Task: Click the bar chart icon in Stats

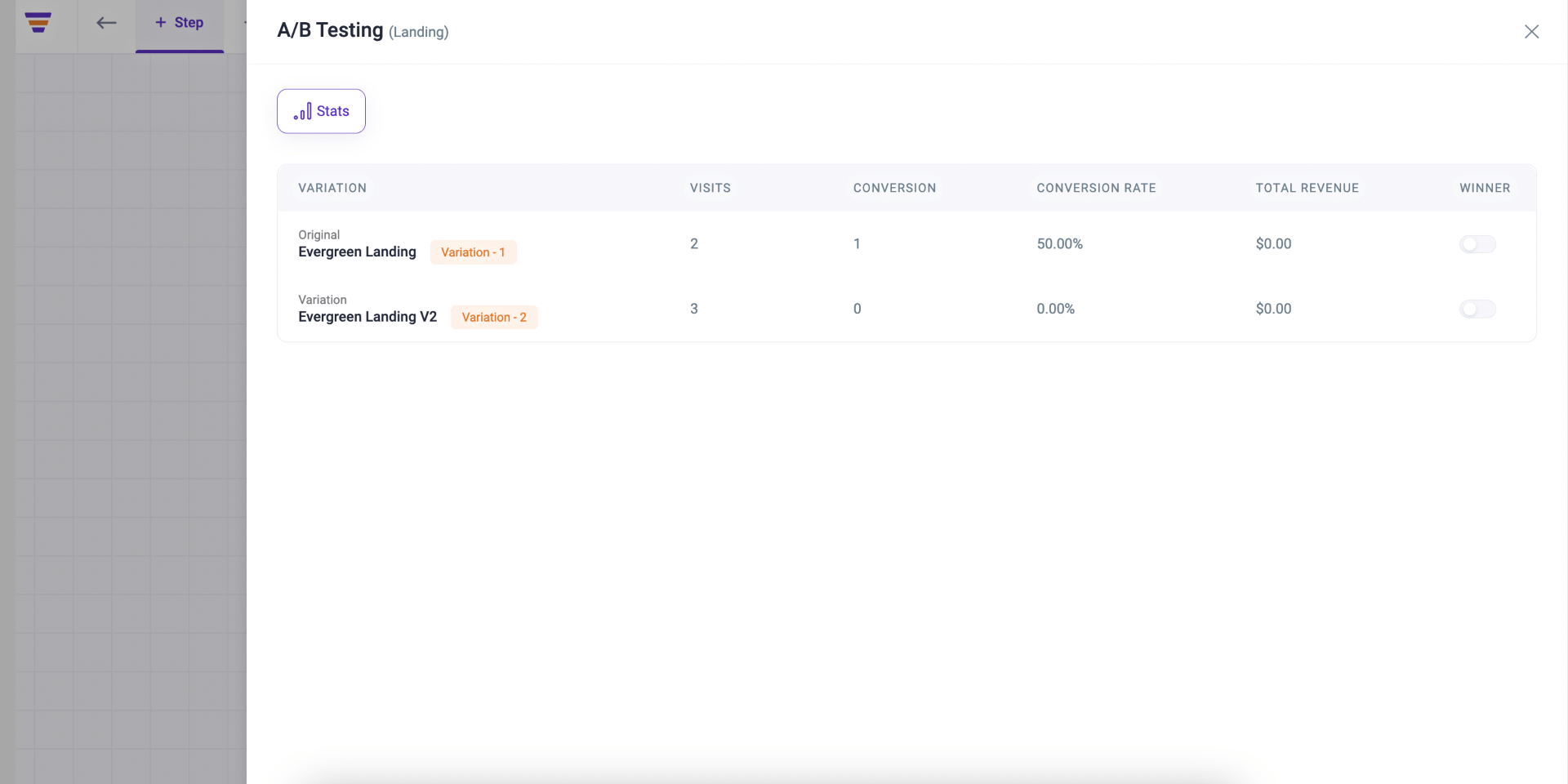Action: (303, 111)
